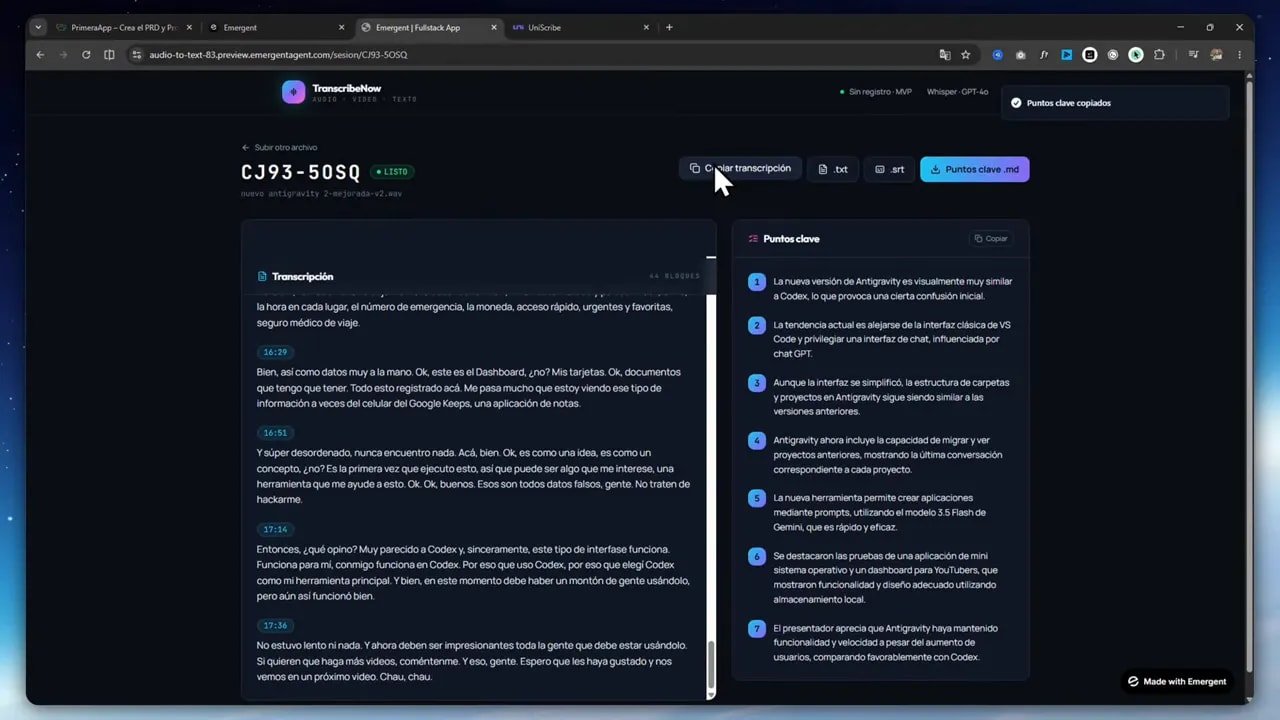1280x720 pixels.
Task: Open the tab search dropdown
Action: point(38,28)
